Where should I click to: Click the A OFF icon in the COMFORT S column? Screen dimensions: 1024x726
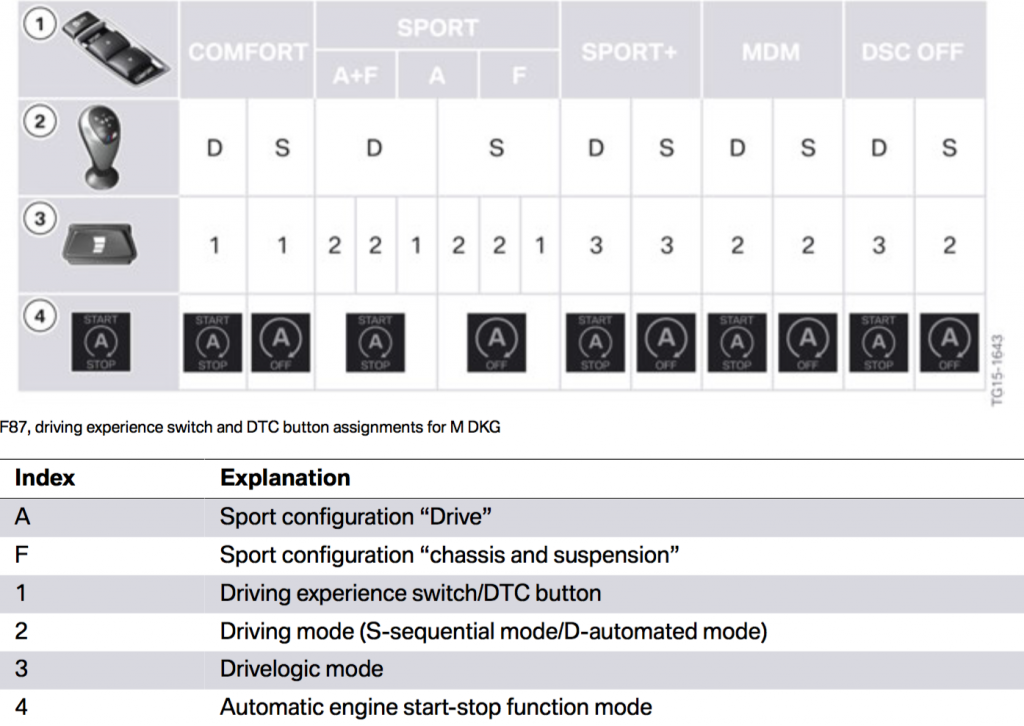pos(281,343)
